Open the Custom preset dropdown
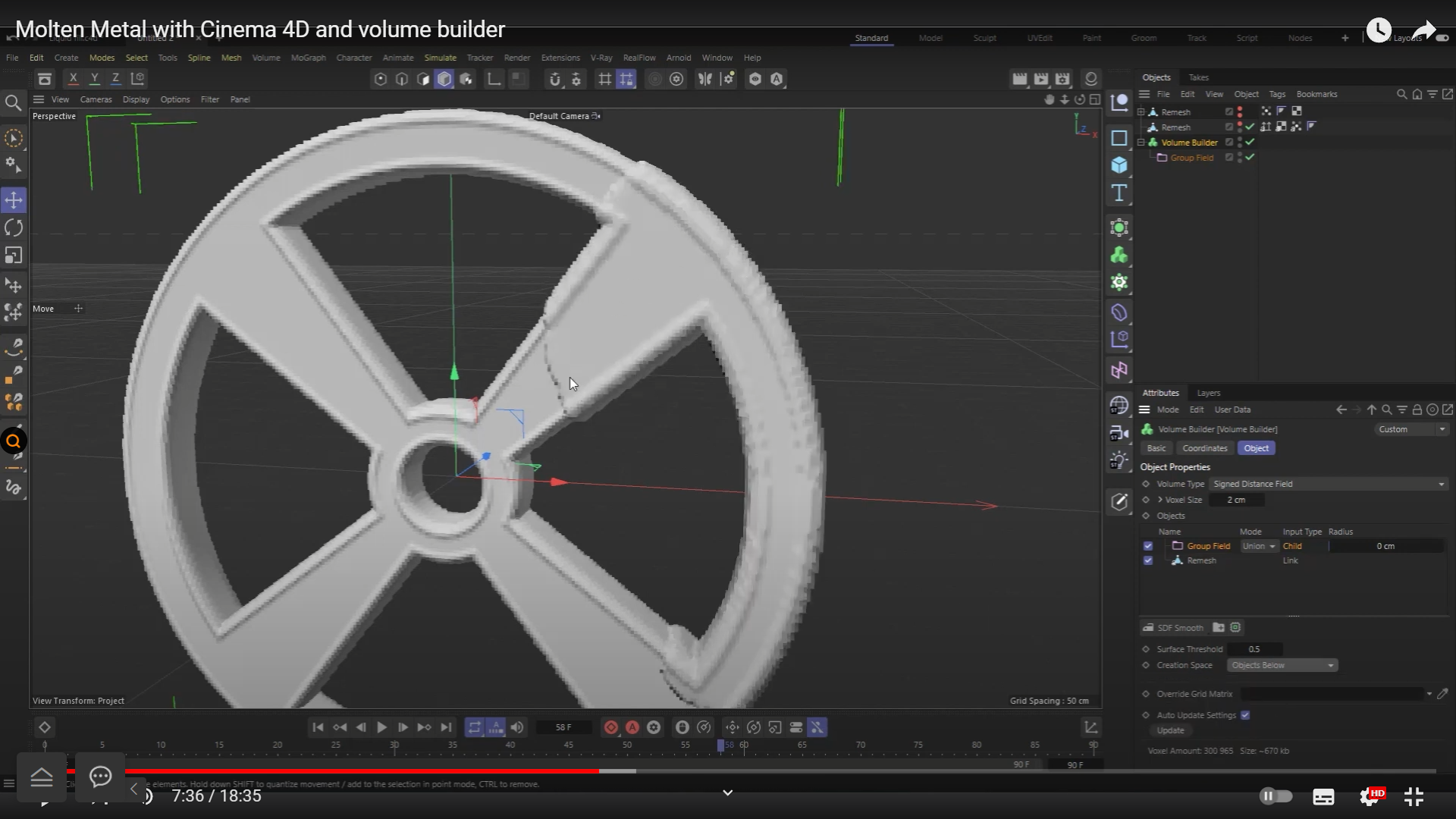1456x819 pixels. coord(1411,429)
